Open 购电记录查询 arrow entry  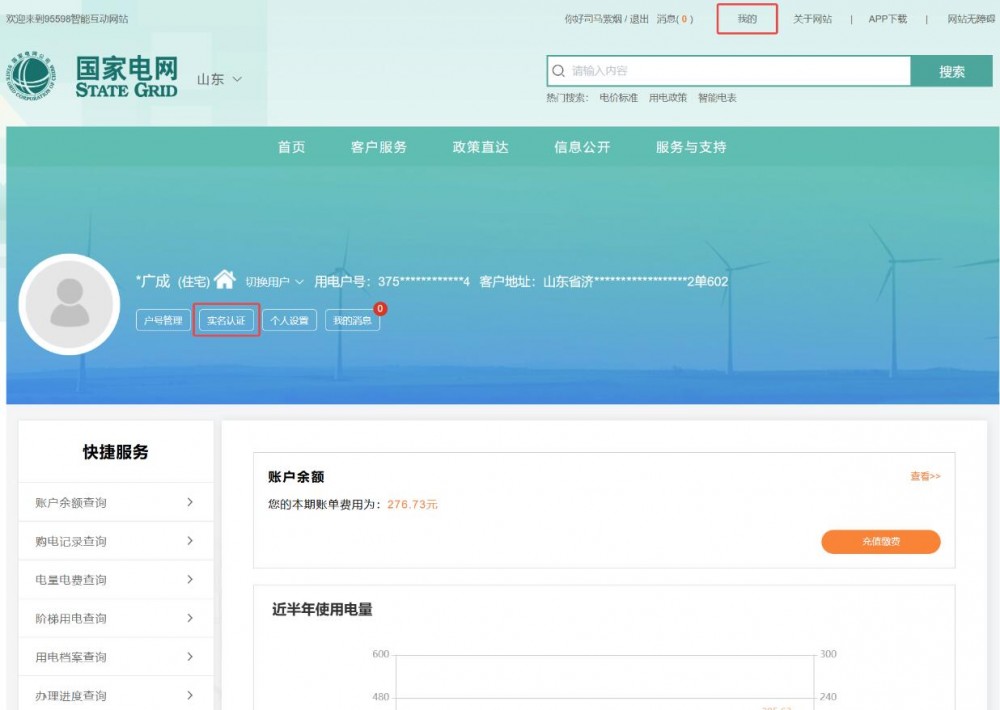[189, 541]
